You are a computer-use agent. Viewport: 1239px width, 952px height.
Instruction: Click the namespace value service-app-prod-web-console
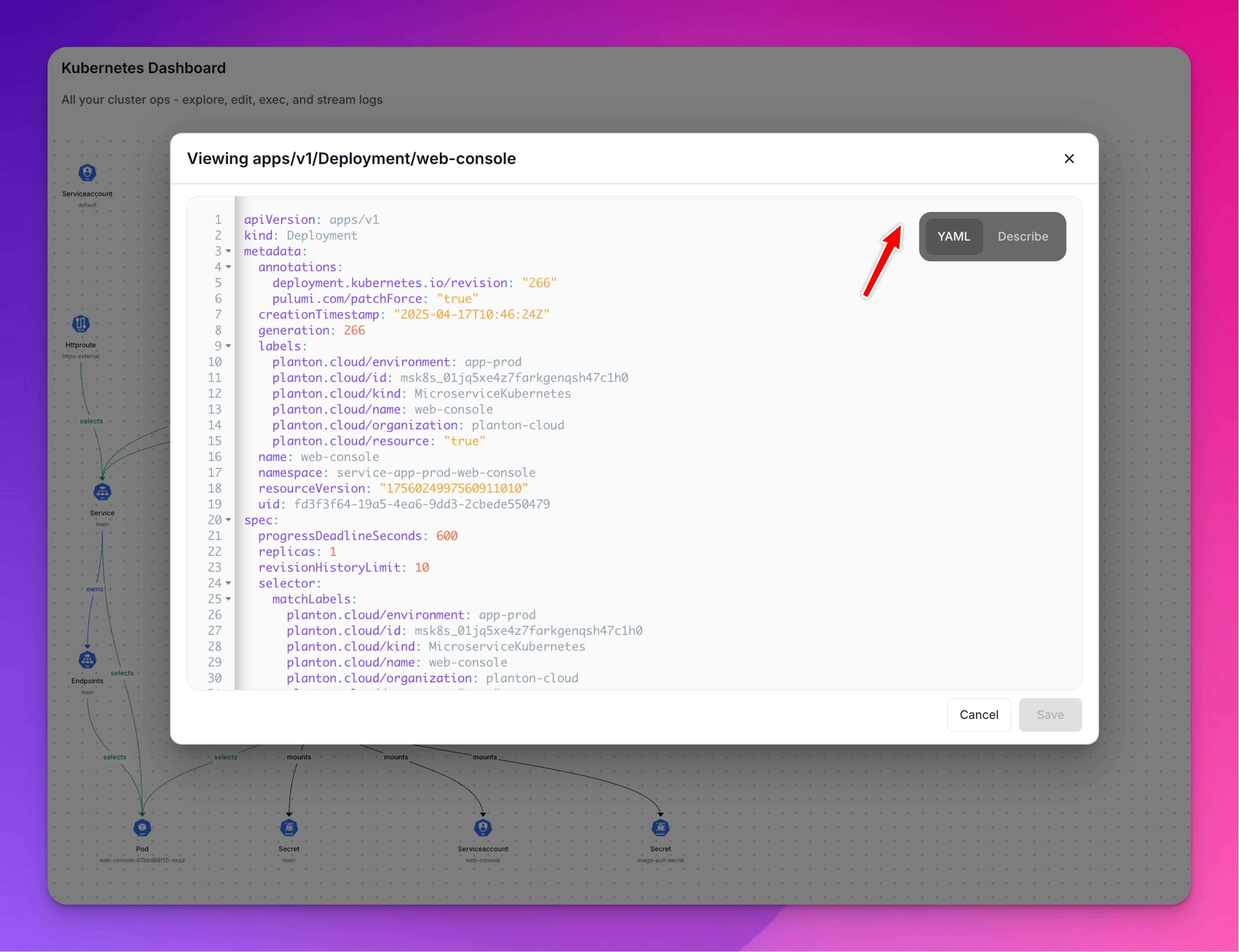tap(436, 473)
